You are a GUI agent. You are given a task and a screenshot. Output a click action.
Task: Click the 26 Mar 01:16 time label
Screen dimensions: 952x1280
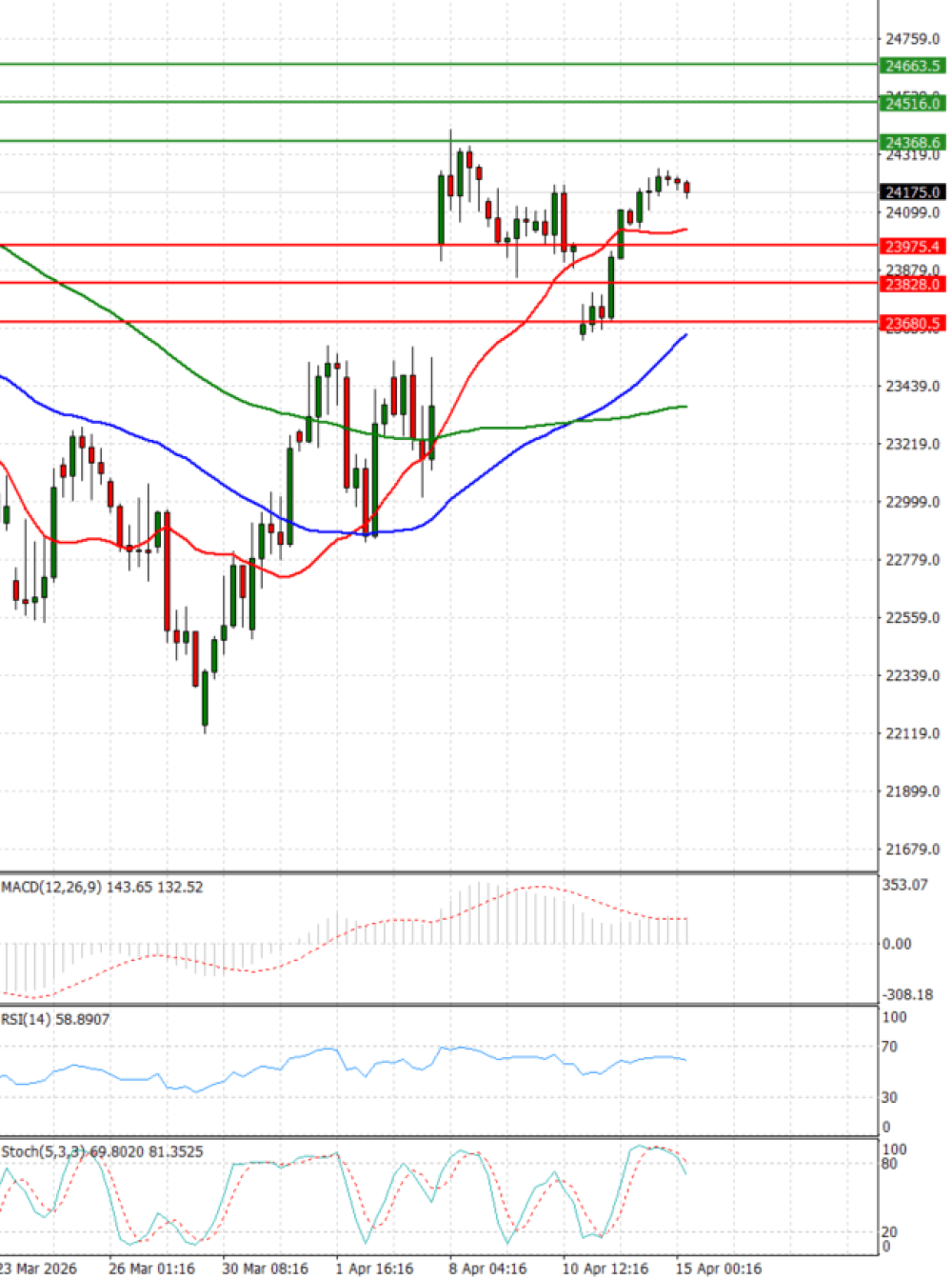151,1268
